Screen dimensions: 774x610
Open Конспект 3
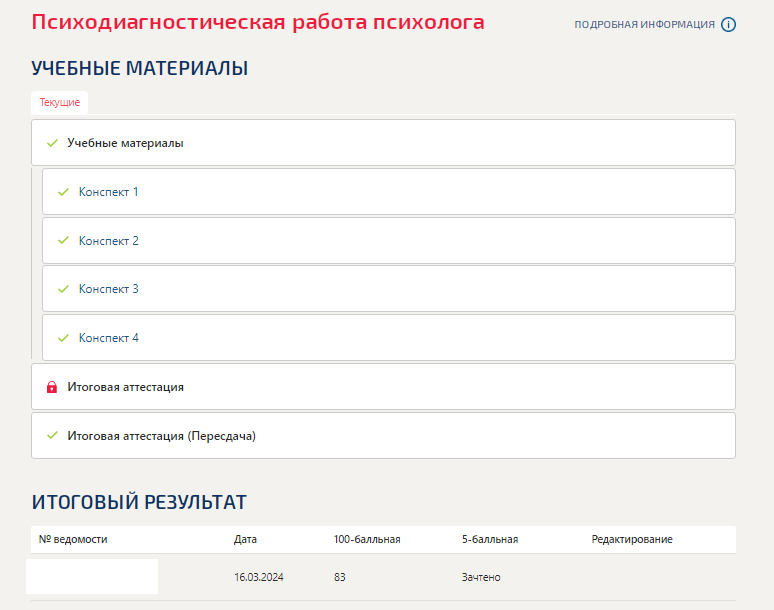(x=389, y=289)
